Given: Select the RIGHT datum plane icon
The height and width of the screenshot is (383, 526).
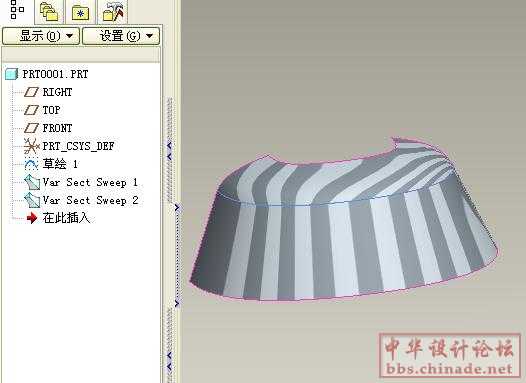Looking at the screenshot, I should pos(32,92).
